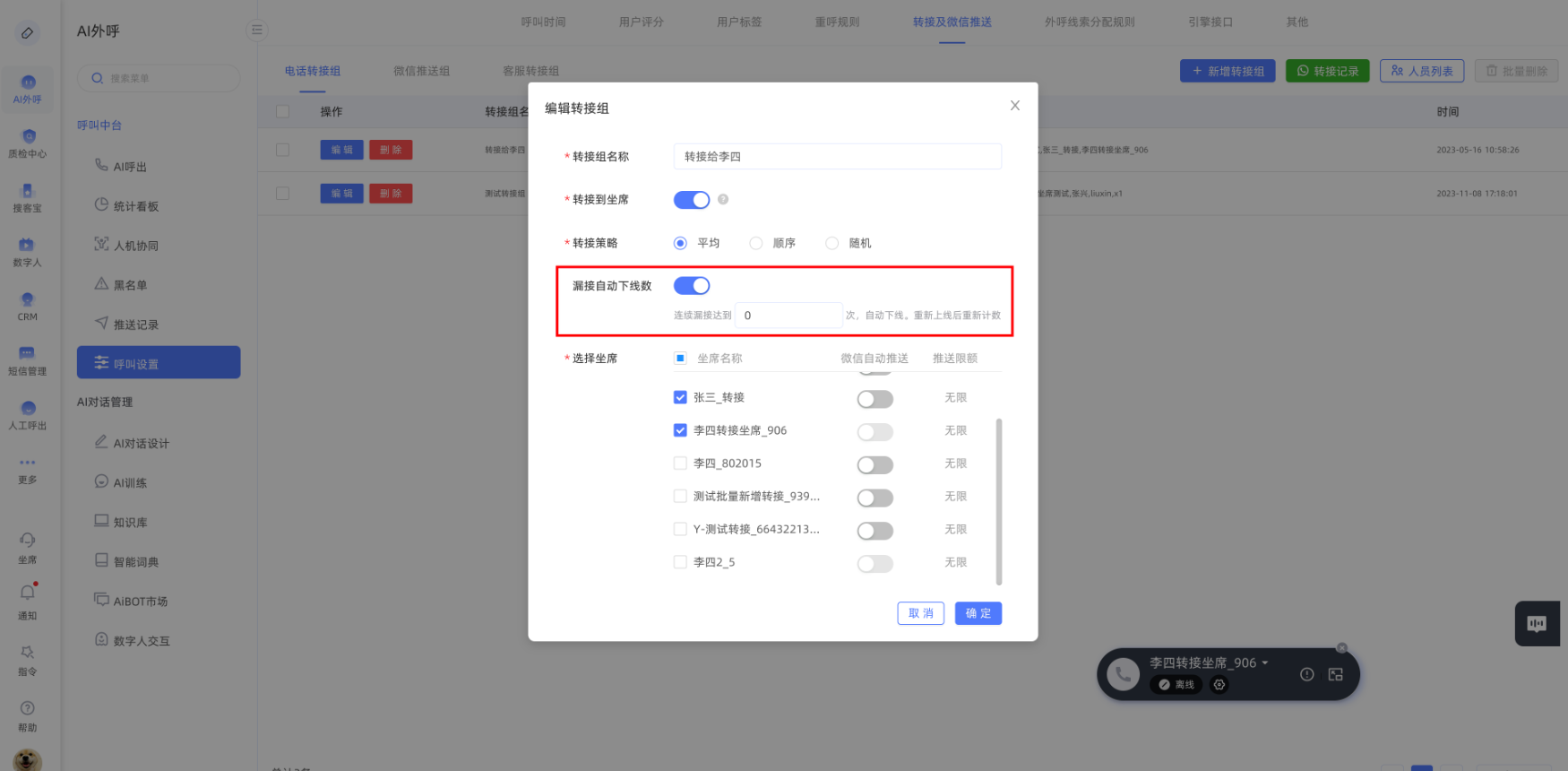Screen dimensions: 1568x771
Task: Uncheck the 张三_转接 seat checkbox
Action: pos(680,397)
